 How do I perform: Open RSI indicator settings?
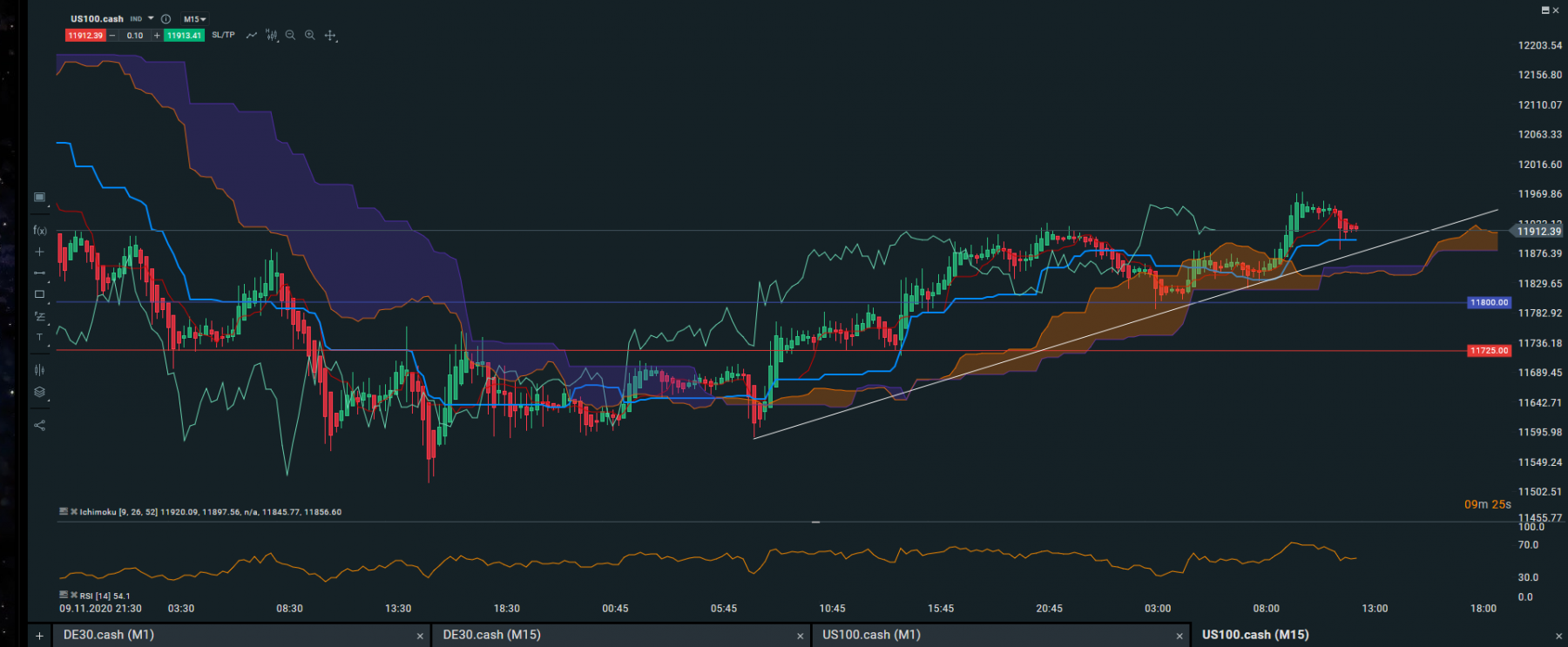(64, 596)
